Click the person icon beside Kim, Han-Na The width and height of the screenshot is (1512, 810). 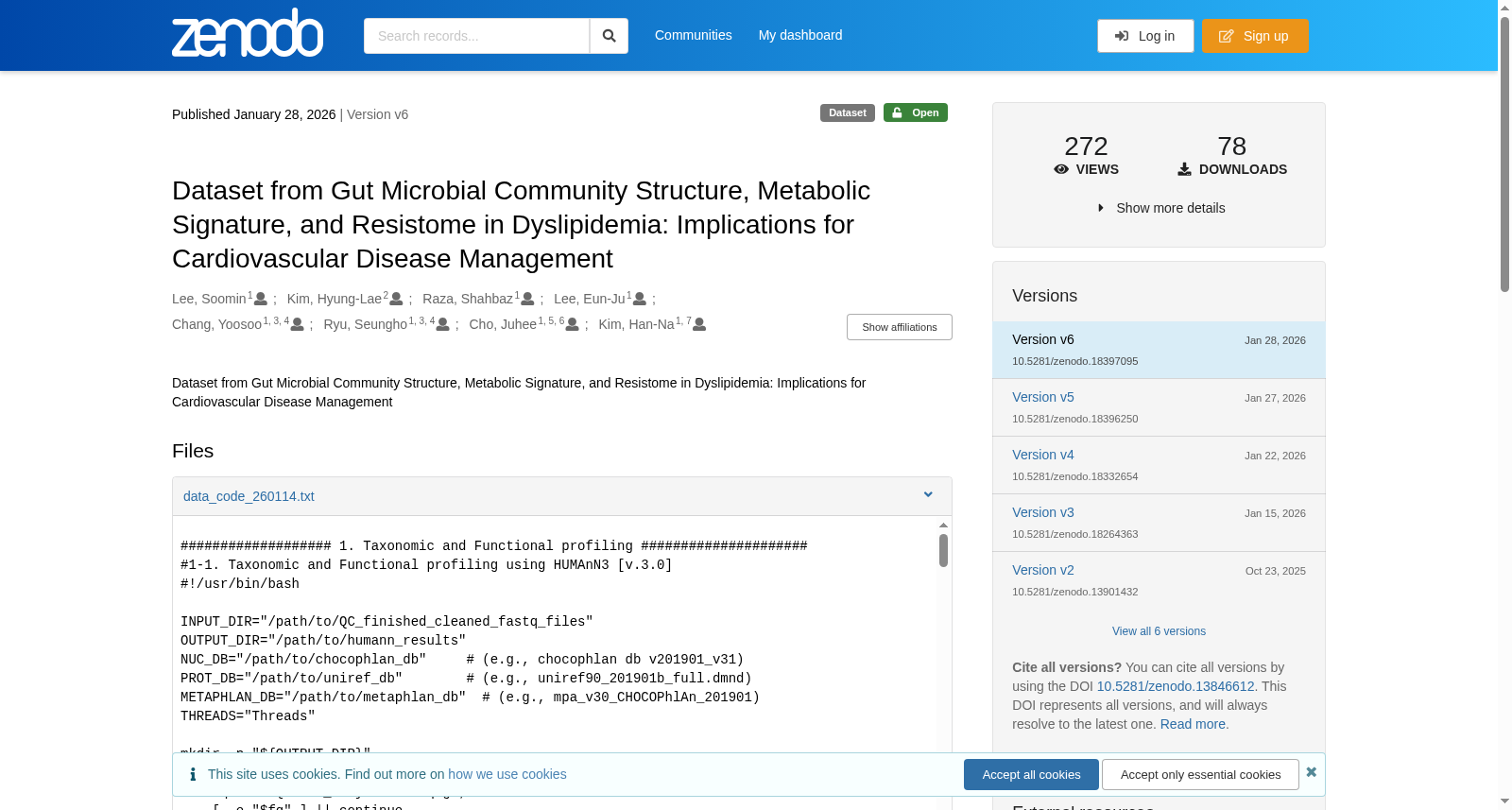pos(699,324)
